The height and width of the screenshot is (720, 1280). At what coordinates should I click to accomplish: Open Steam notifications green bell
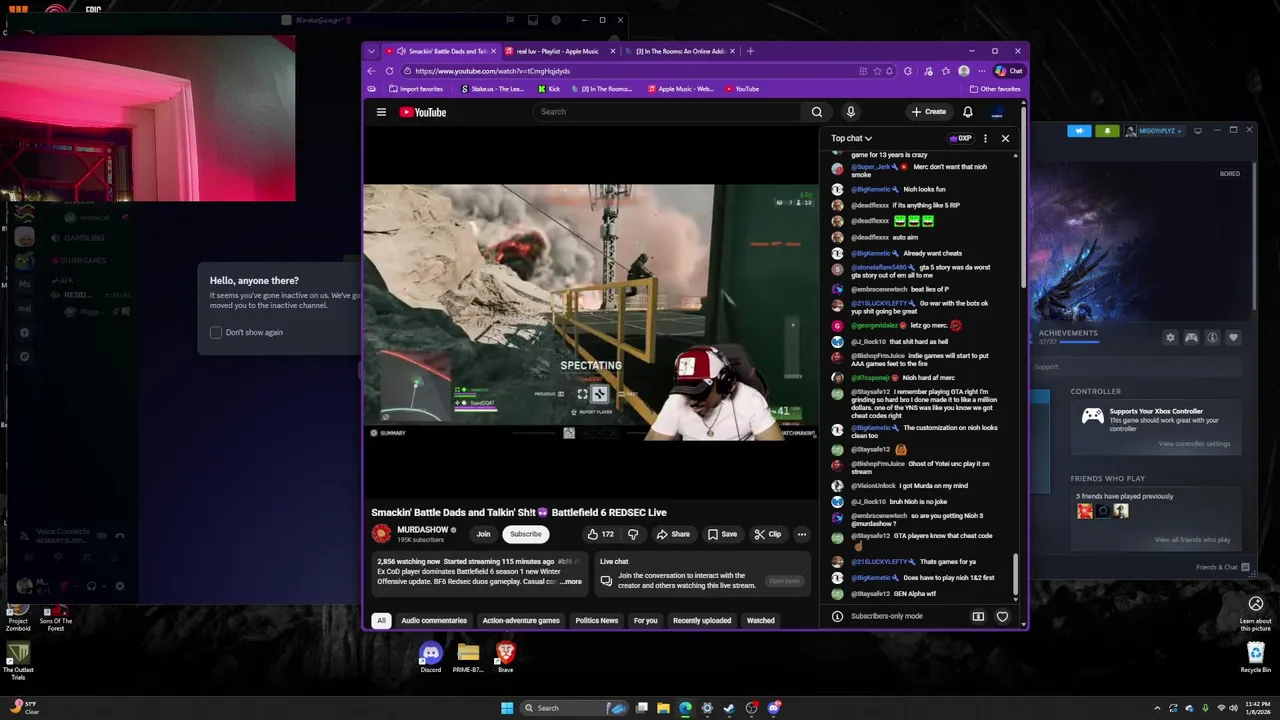point(1107,131)
